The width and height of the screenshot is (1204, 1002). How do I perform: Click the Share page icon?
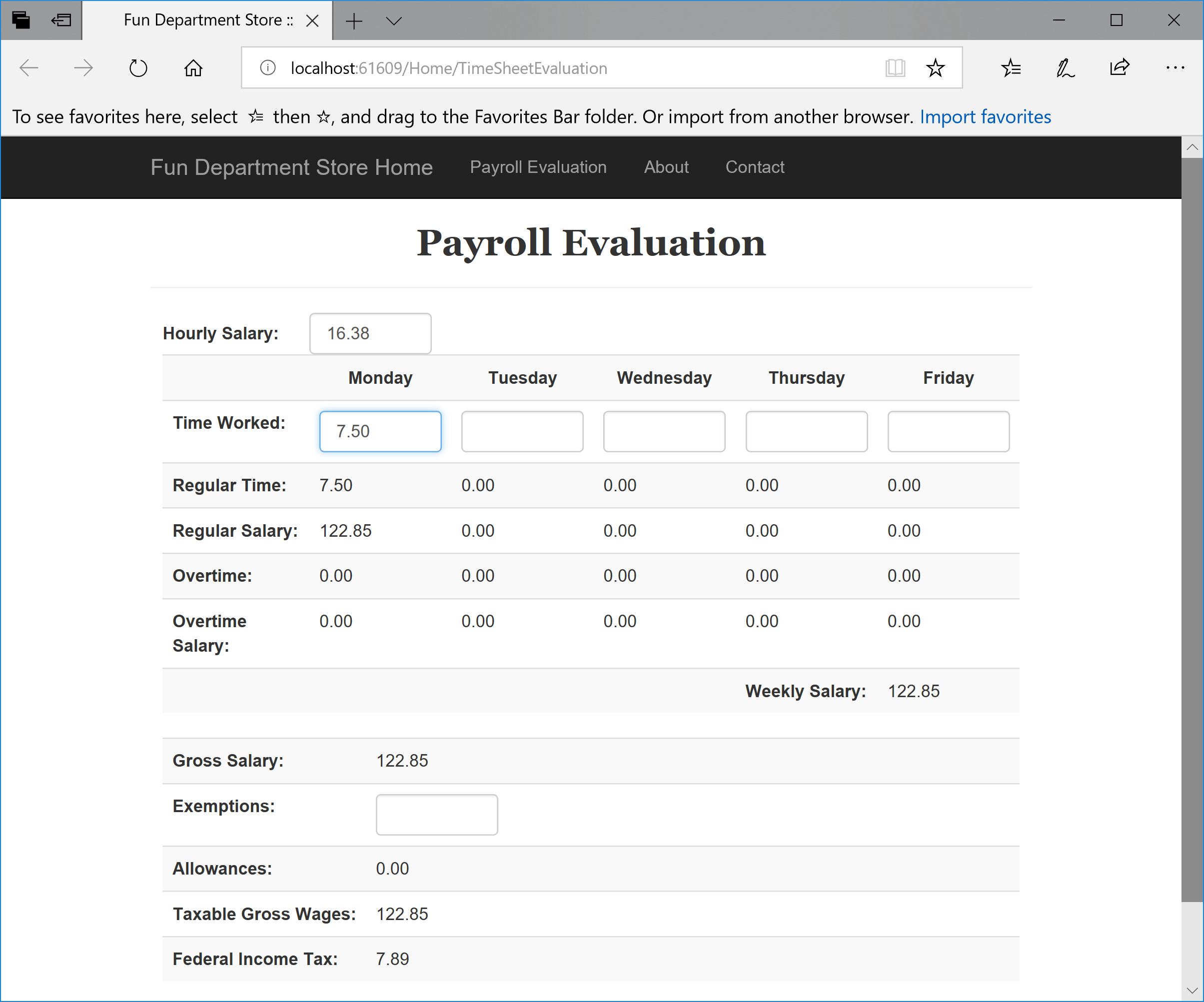click(1120, 68)
